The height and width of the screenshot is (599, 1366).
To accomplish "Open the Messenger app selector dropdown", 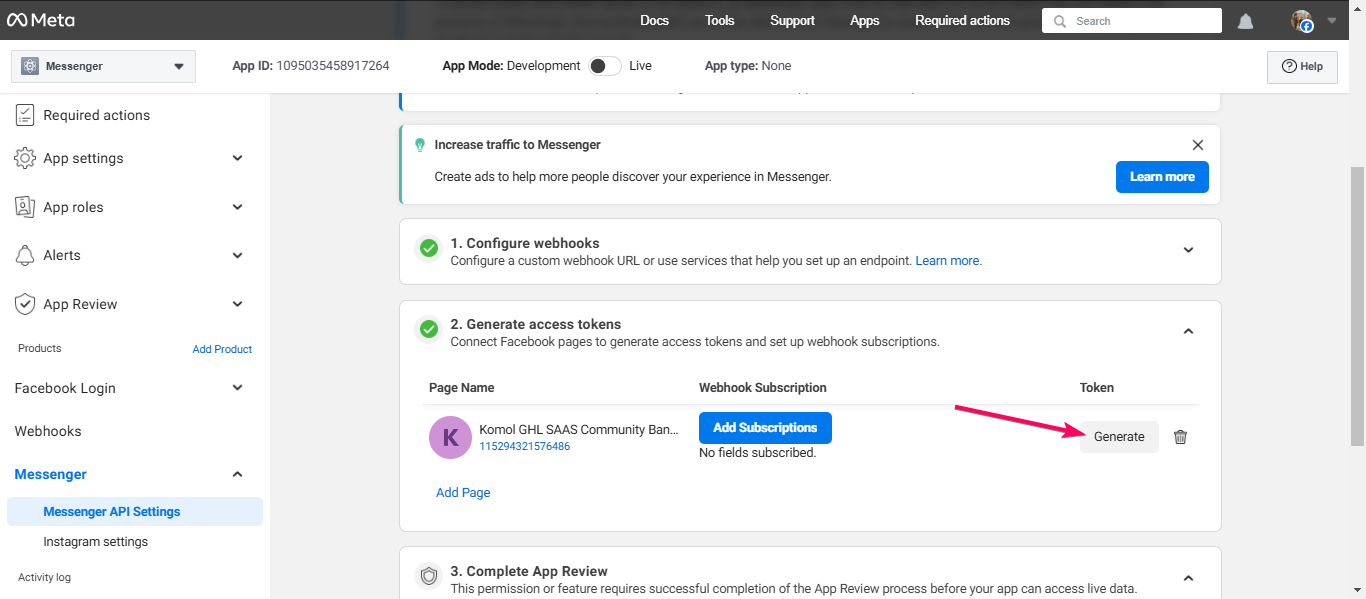I will click(x=103, y=66).
